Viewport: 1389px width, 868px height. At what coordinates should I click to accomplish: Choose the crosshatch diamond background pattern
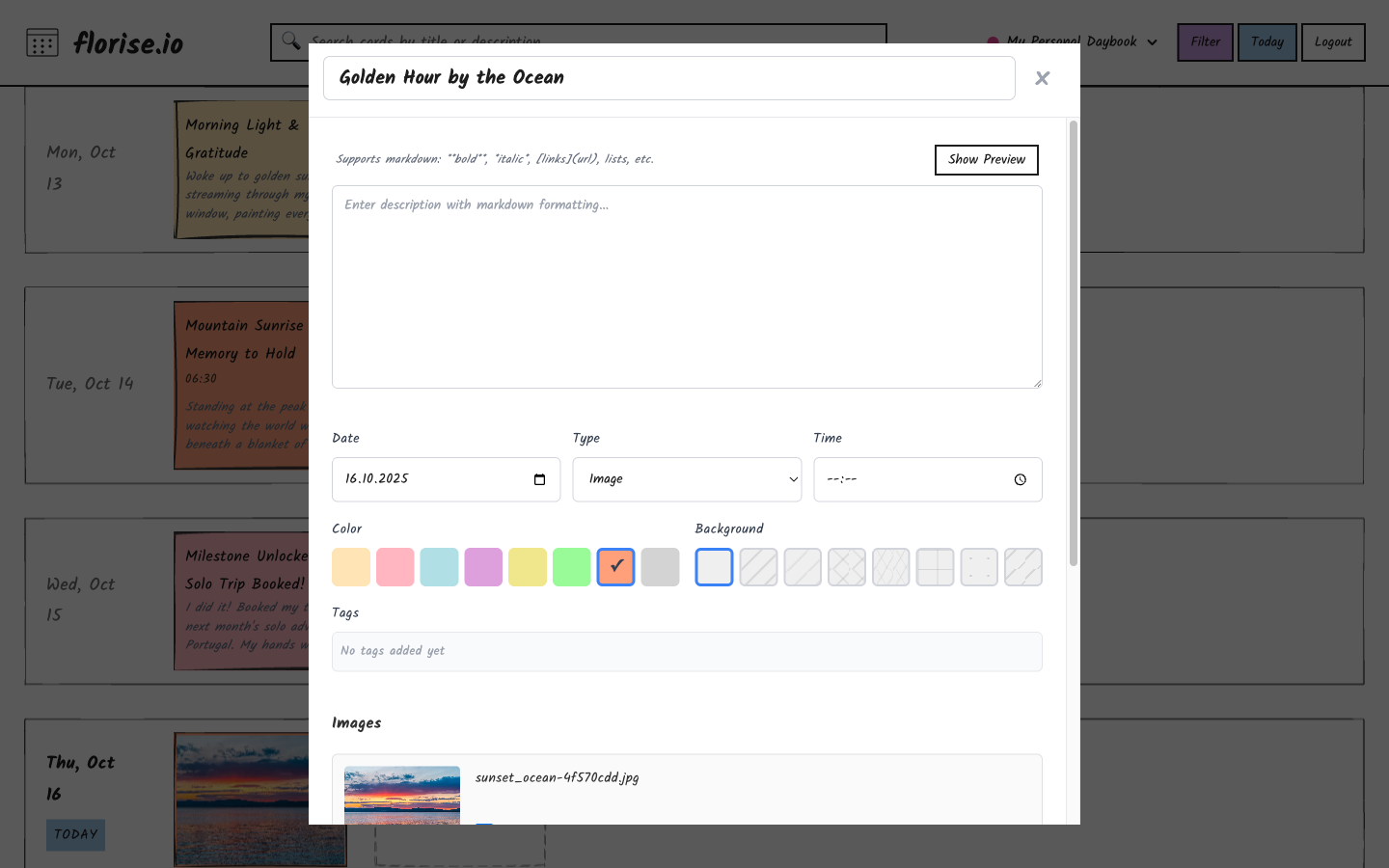847,567
